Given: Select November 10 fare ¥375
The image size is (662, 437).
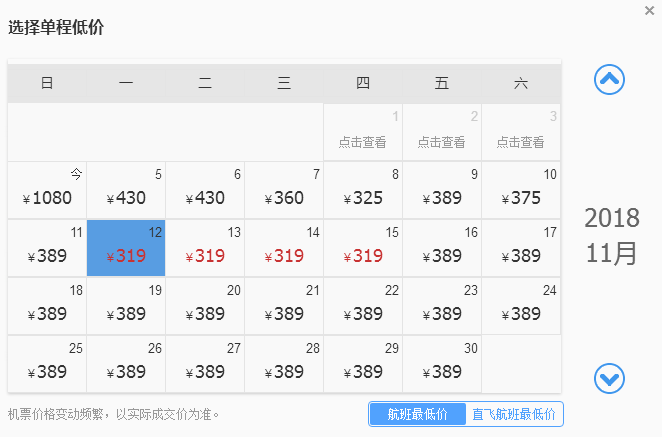Looking at the screenshot, I should (x=521, y=190).
